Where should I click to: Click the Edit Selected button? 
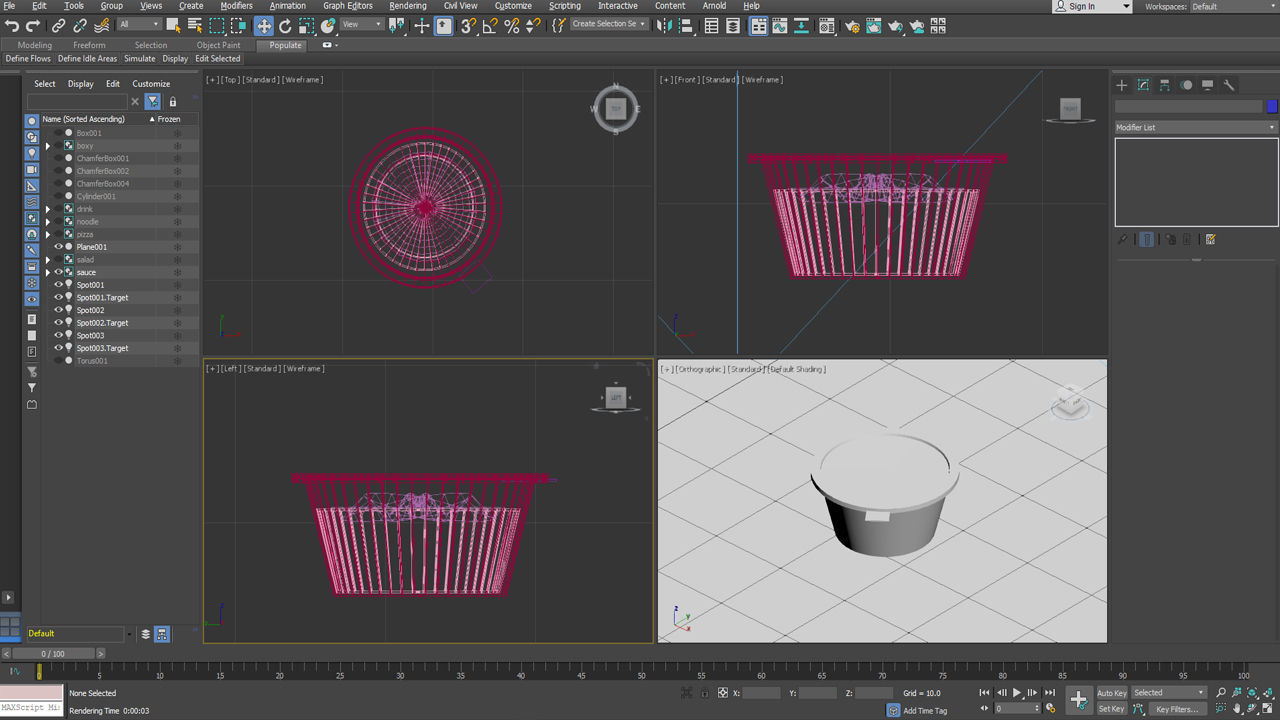(217, 59)
